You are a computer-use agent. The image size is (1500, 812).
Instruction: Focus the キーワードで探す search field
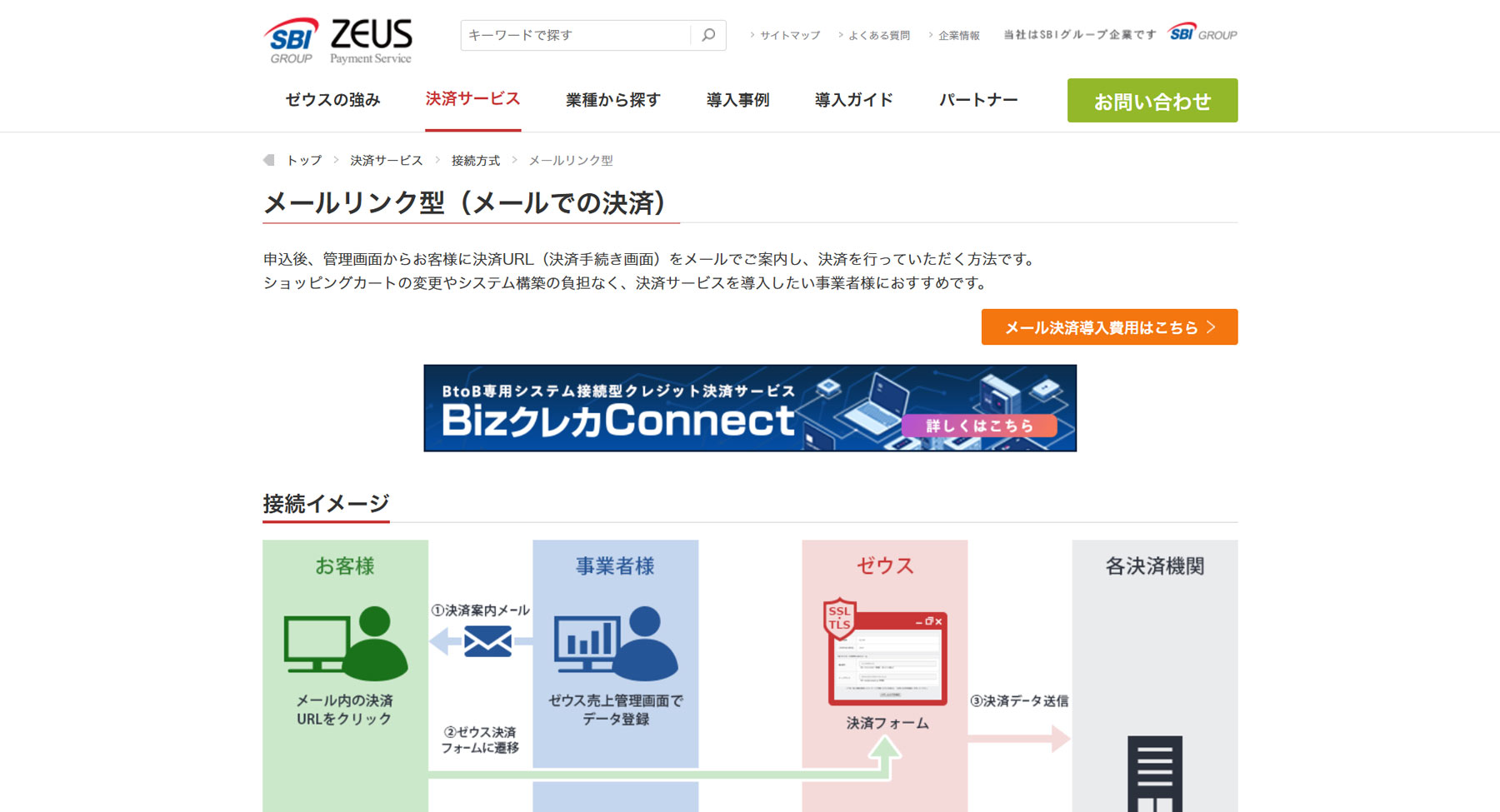(577, 35)
